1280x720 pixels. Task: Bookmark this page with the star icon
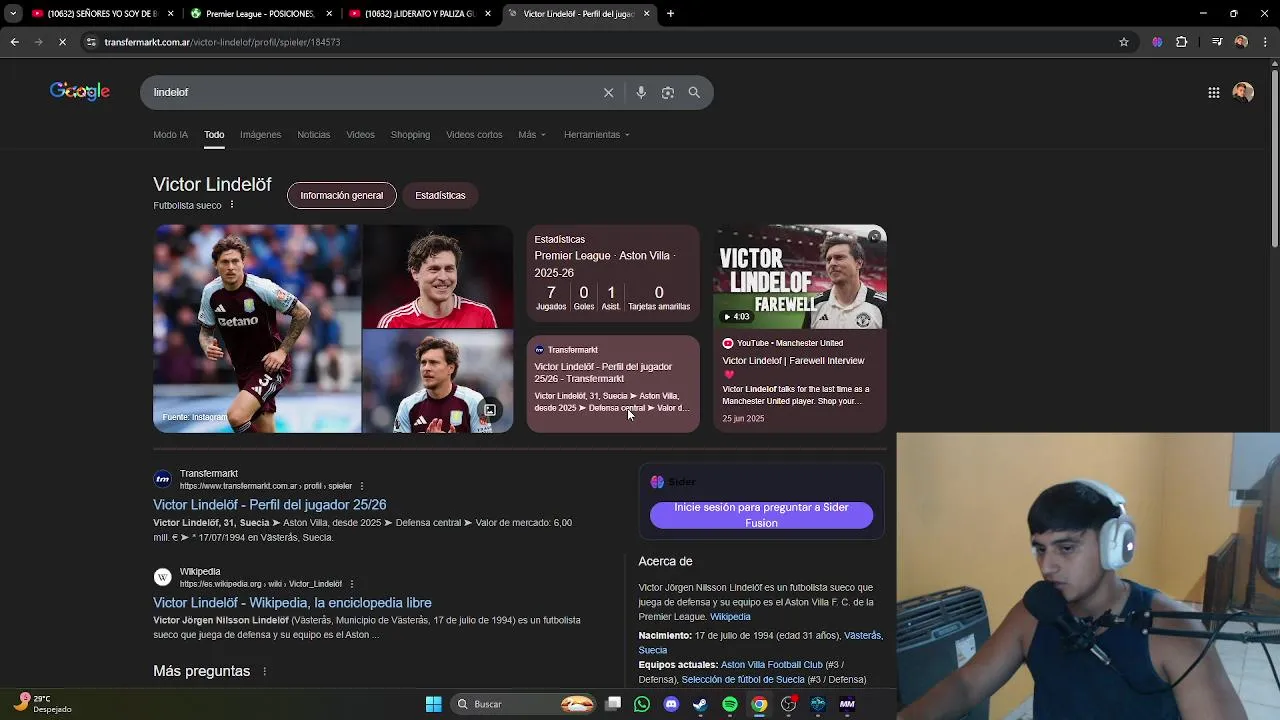click(1124, 42)
